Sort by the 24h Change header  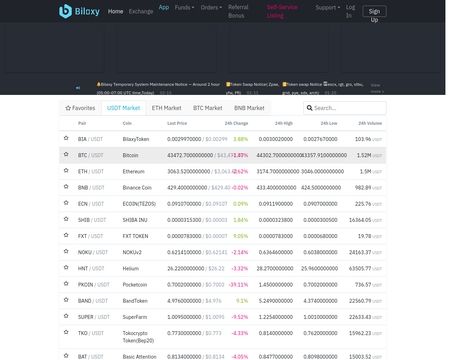pyautogui.click(x=236, y=123)
